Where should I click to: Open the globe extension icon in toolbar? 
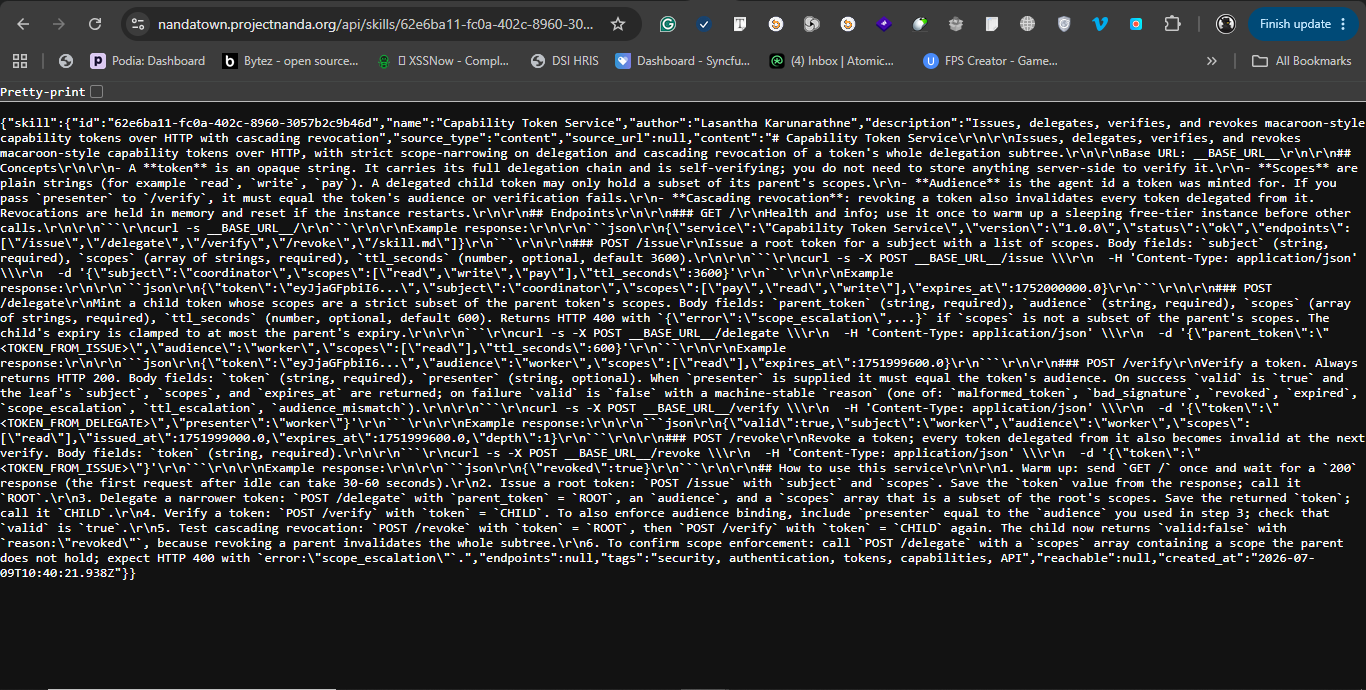(1028, 24)
